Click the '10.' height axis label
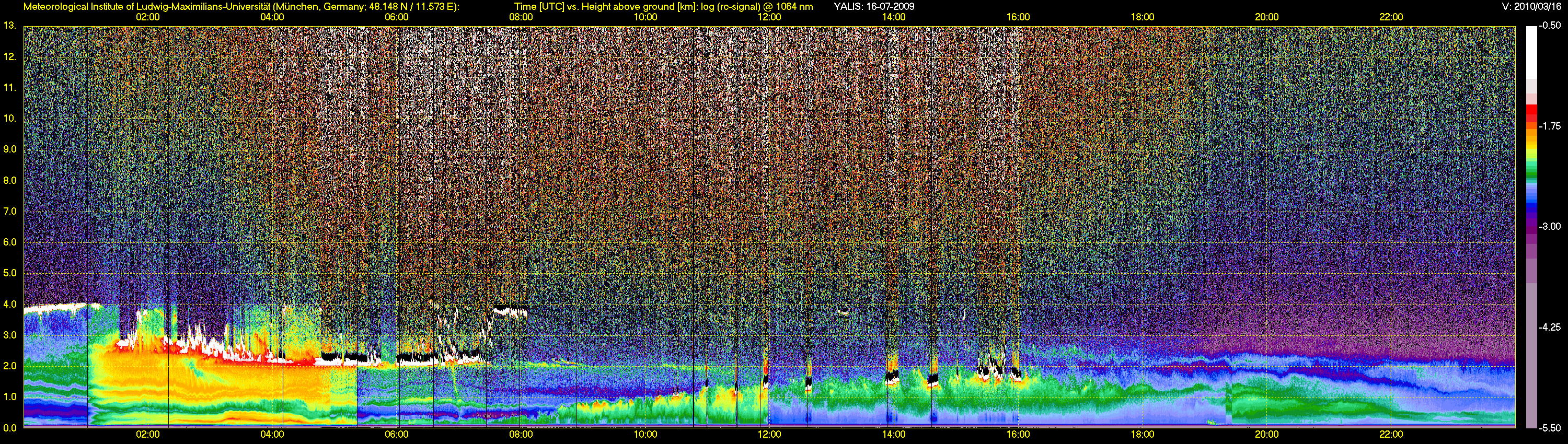 (x=10, y=118)
